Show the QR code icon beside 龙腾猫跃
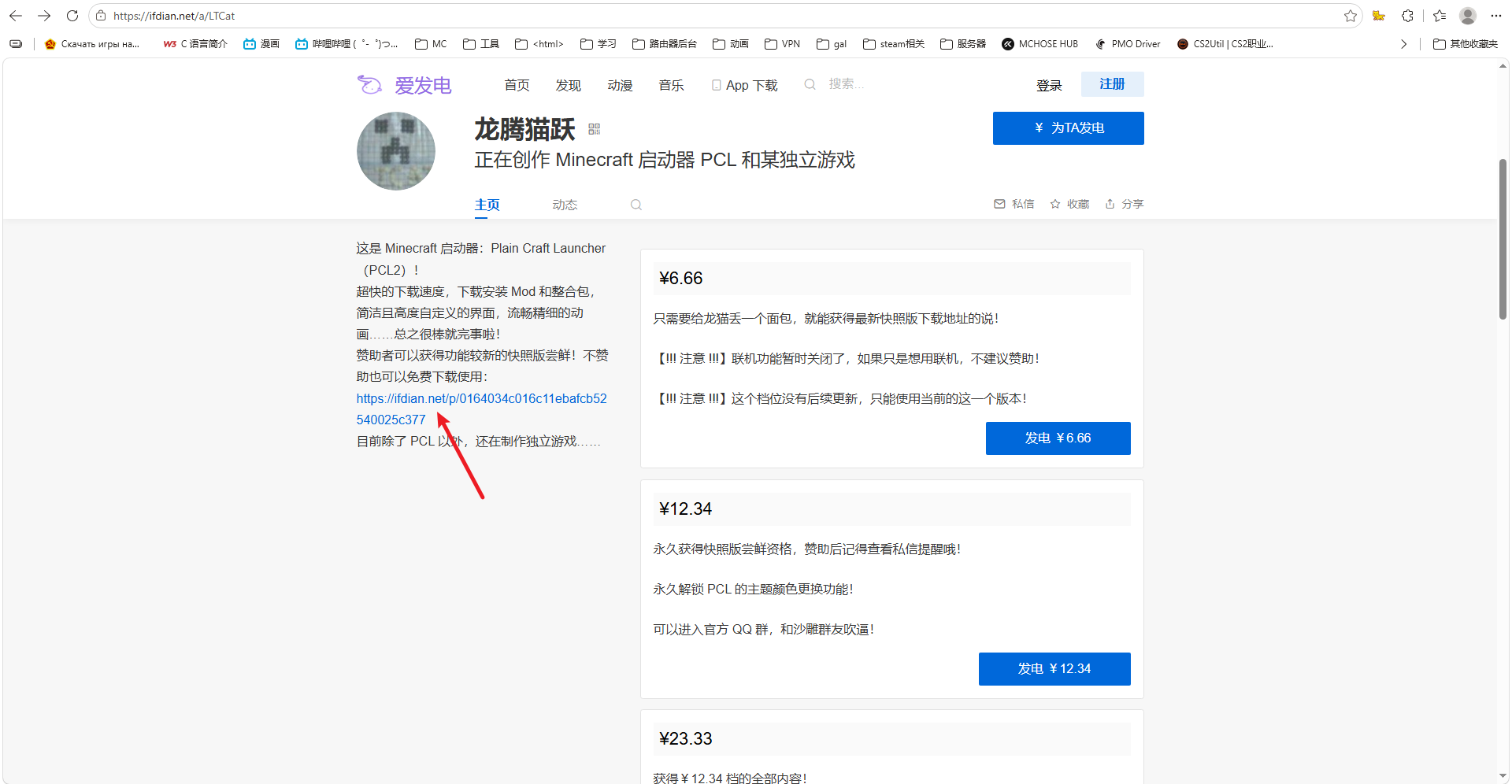This screenshot has height=784, width=1512. pyautogui.click(x=595, y=129)
